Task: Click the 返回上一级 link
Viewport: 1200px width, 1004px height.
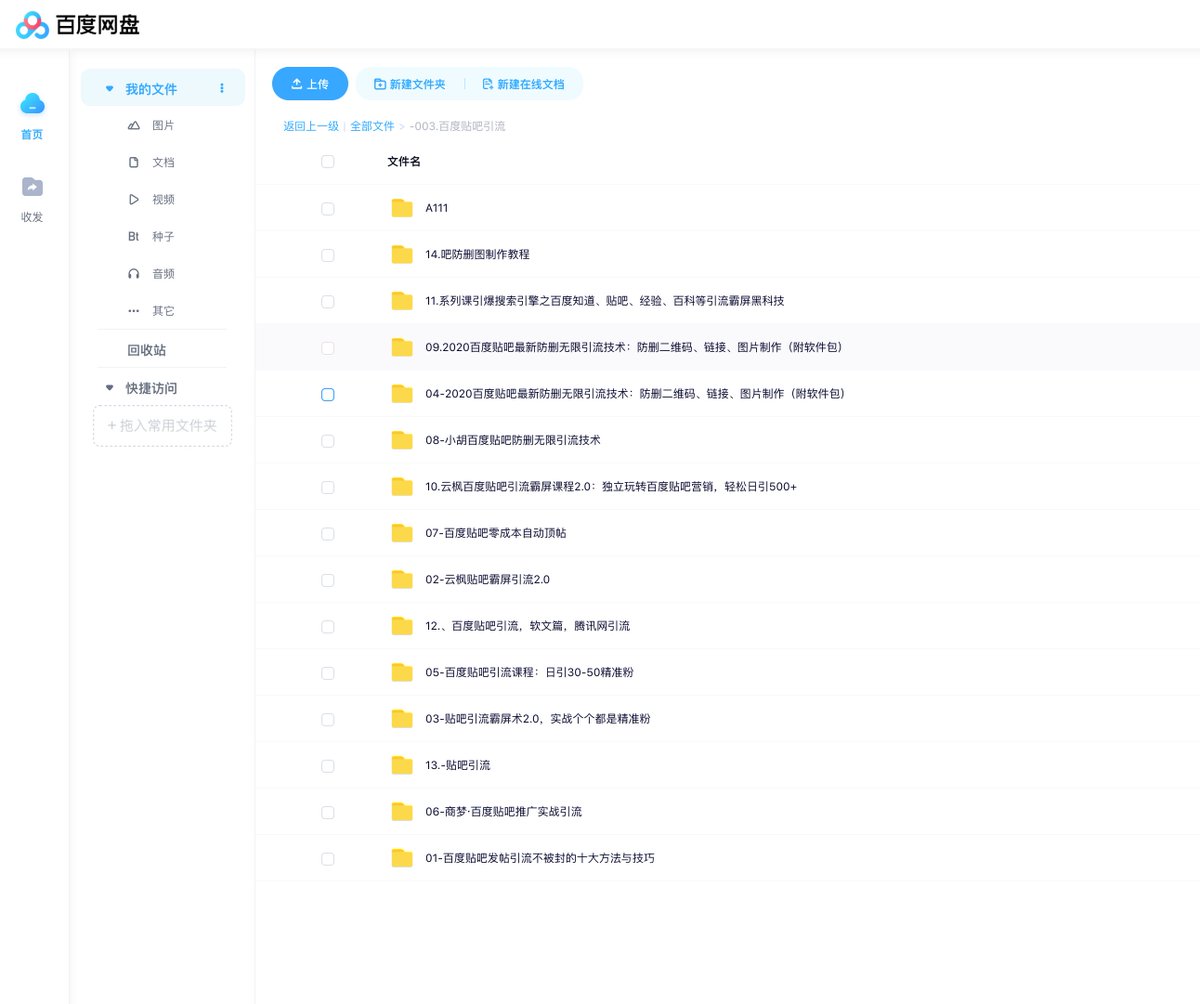Action: (311, 126)
